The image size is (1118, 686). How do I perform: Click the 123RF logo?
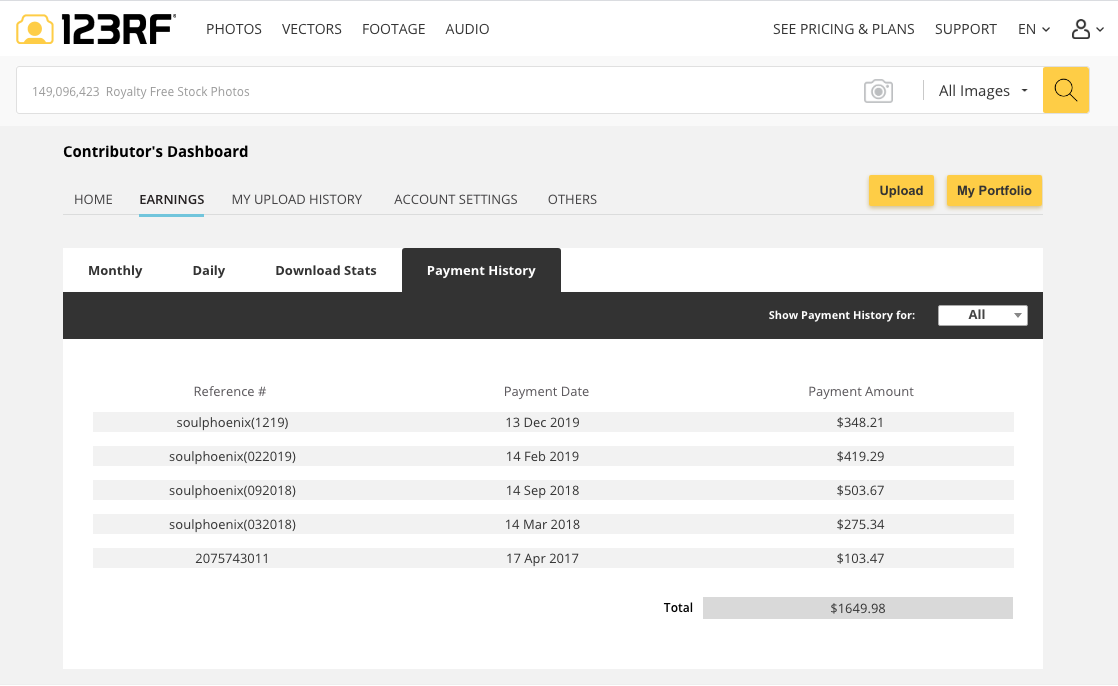click(96, 29)
